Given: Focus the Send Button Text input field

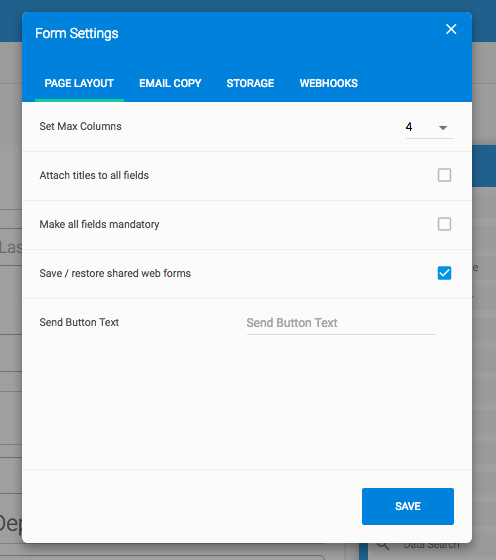Looking at the screenshot, I should pyautogui.click(x=341, y=323).
